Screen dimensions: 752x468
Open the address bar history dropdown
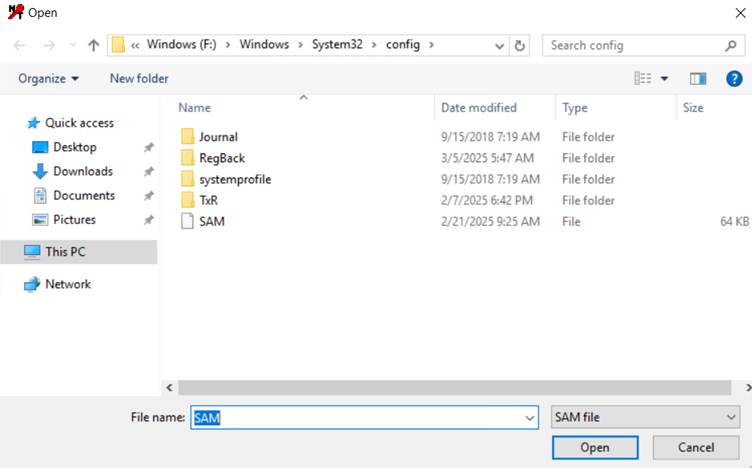click(499, 46)
